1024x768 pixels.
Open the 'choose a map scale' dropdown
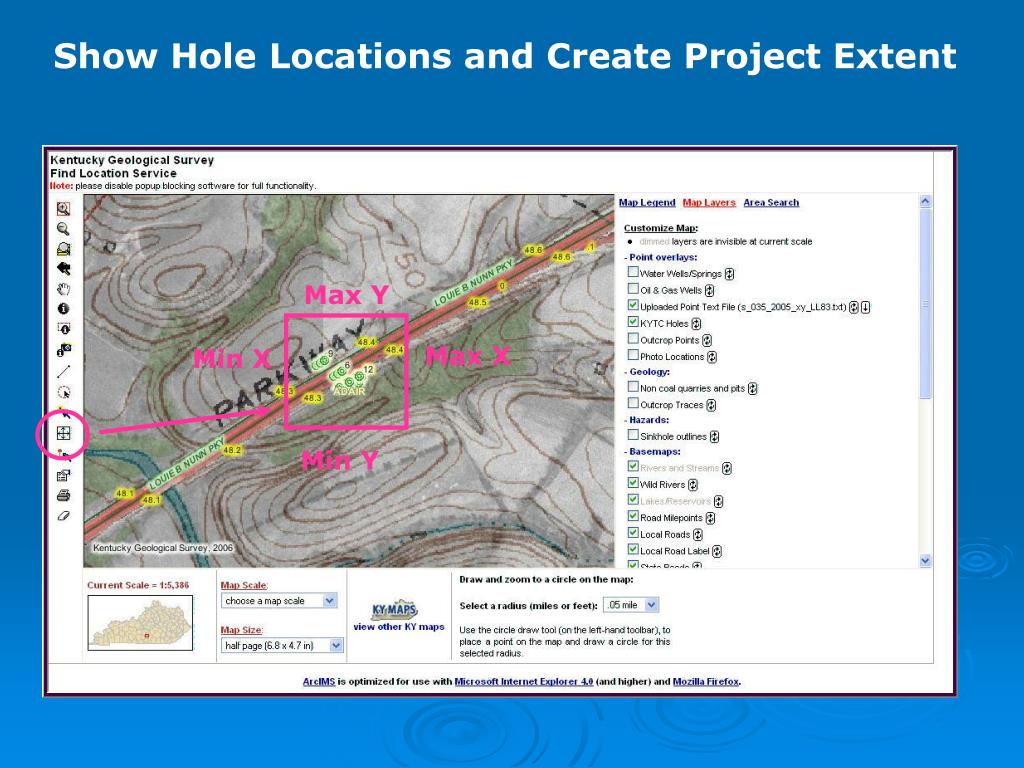279,601
